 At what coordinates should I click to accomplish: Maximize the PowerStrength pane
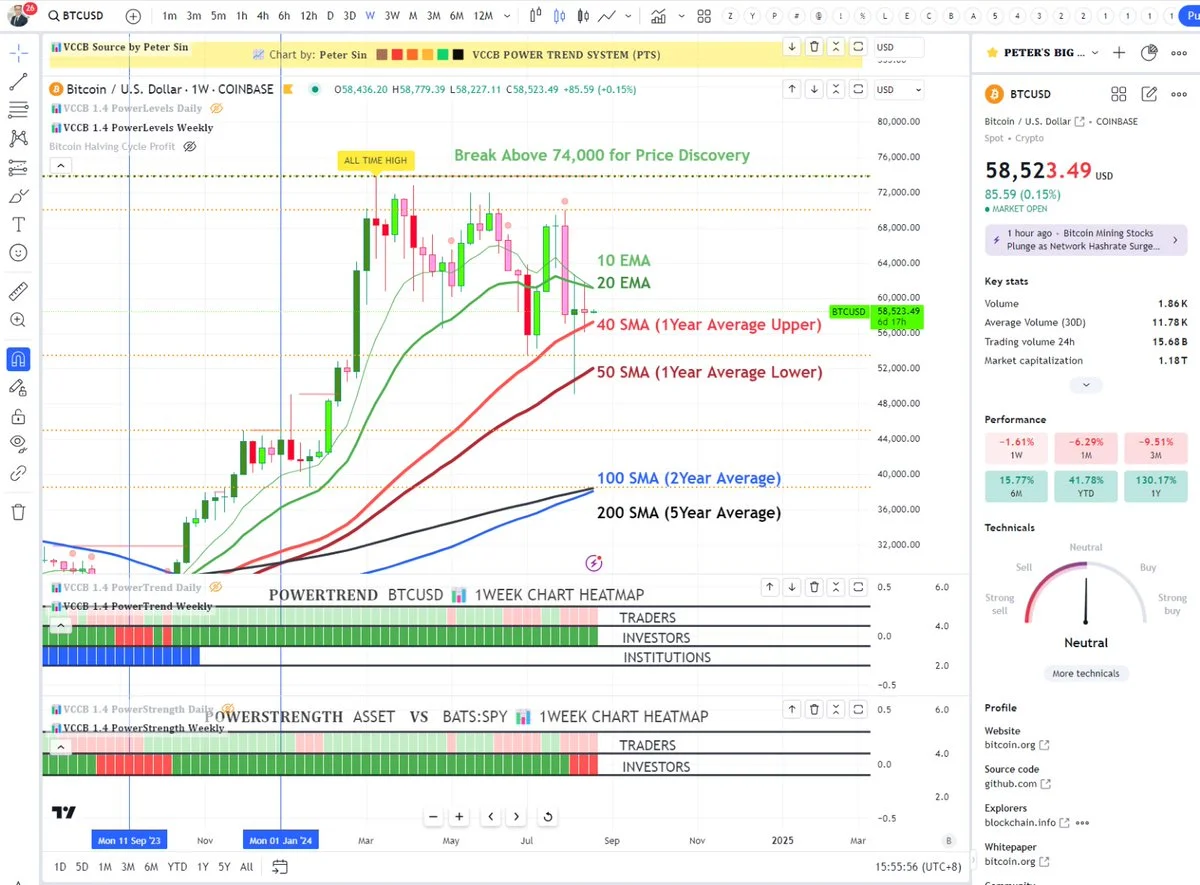(x=860, y=709)
